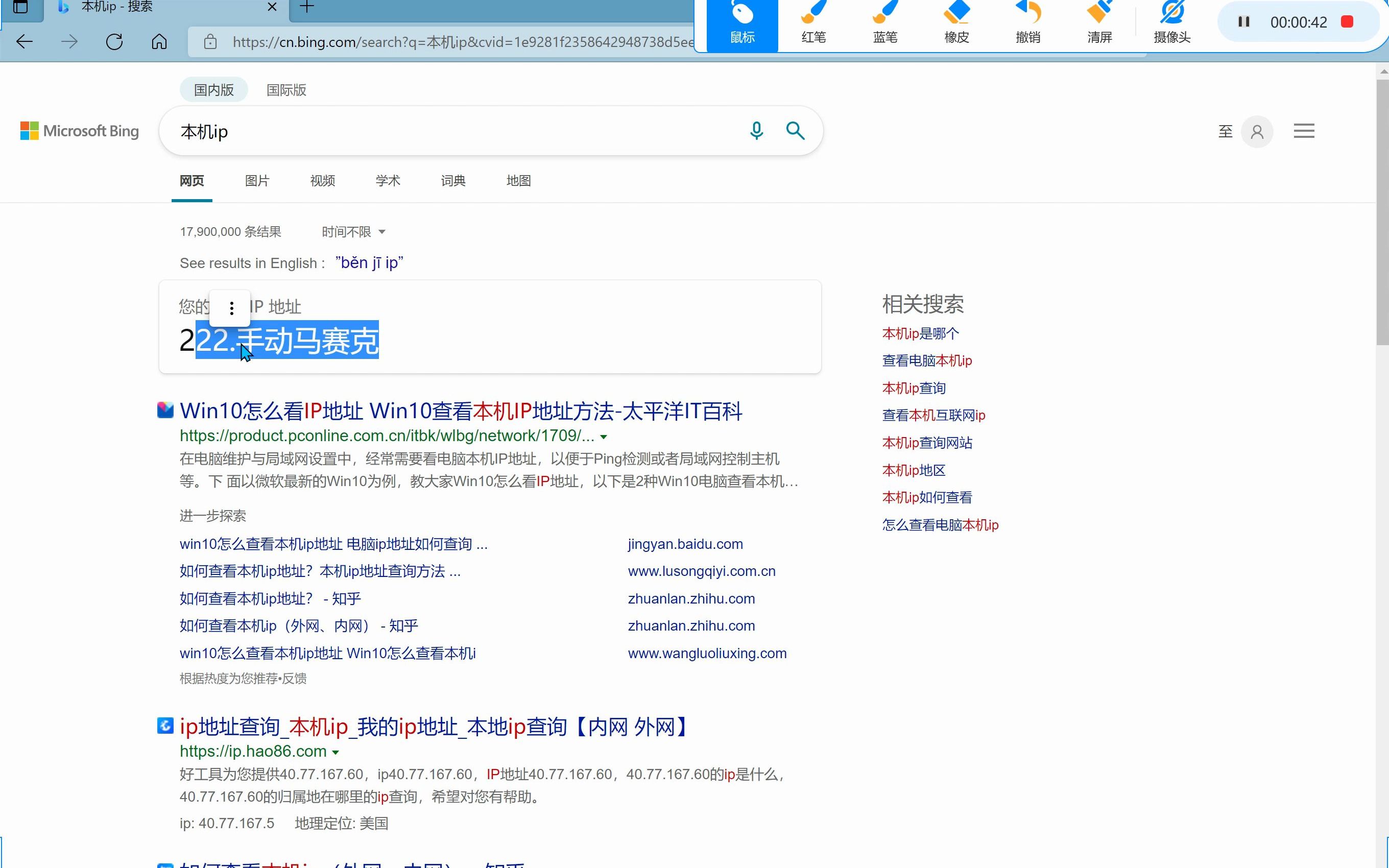Open 如何查看本机ip（外网、内网）- 知乎 link
This screenshot has width=1389, height=868.
coord(298,626)
